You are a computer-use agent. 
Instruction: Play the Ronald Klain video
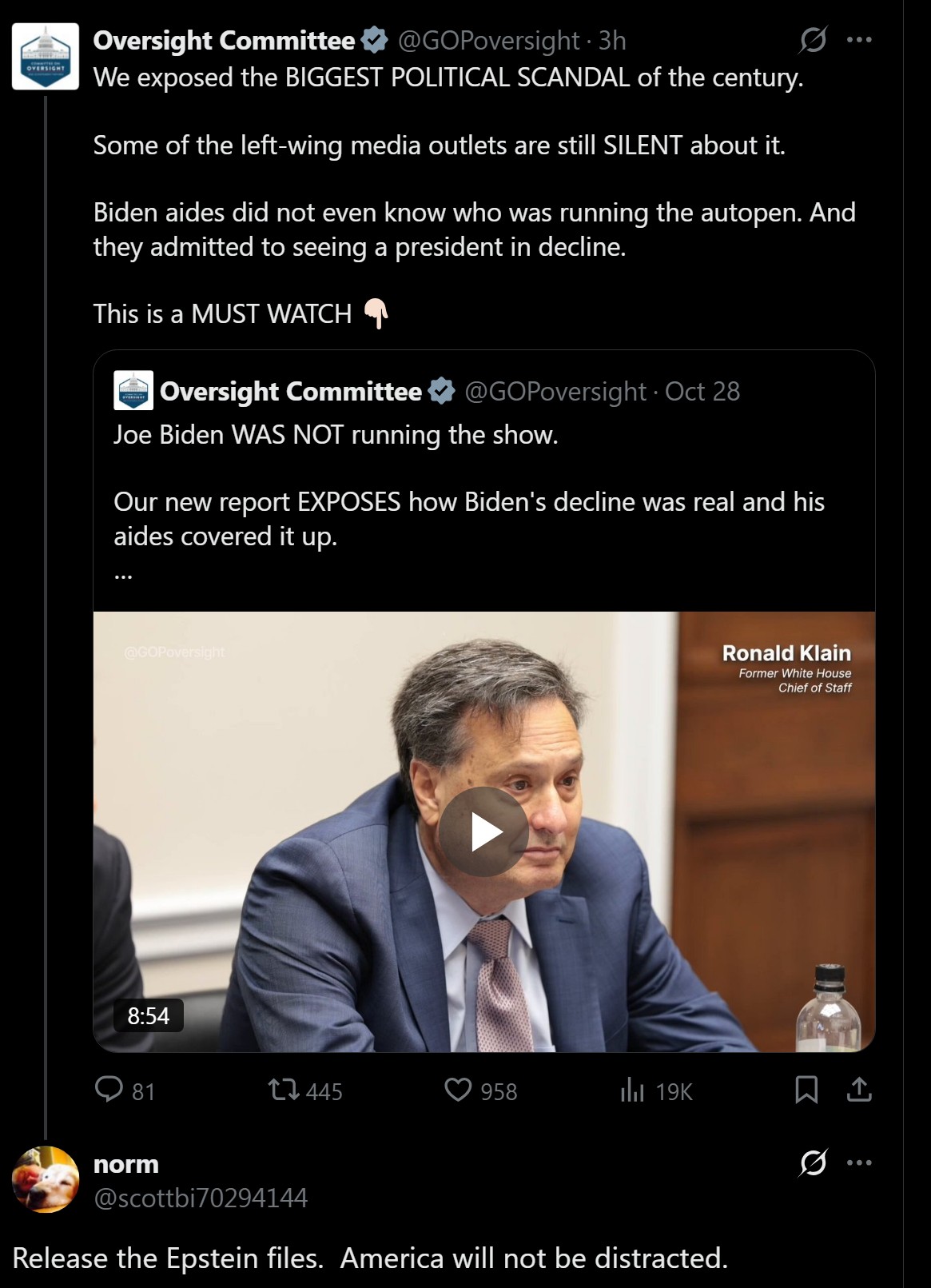click(x=483, y=831)
